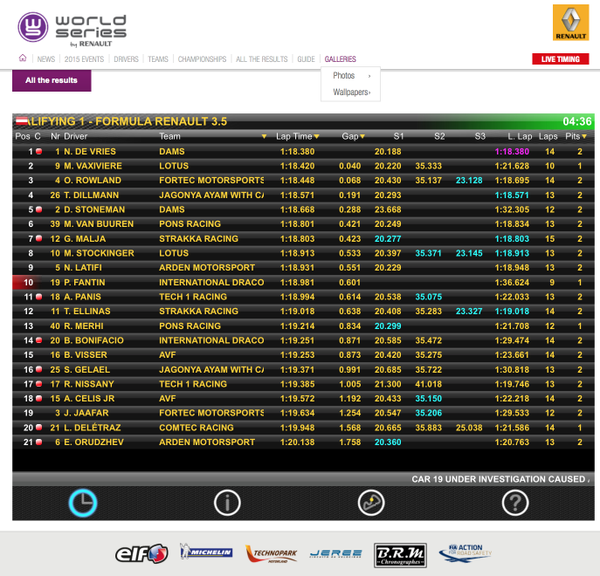This screenshot has height=576, width=600.
Task: Click the Michelin sponsor logo
Action: tap(206, 552)
